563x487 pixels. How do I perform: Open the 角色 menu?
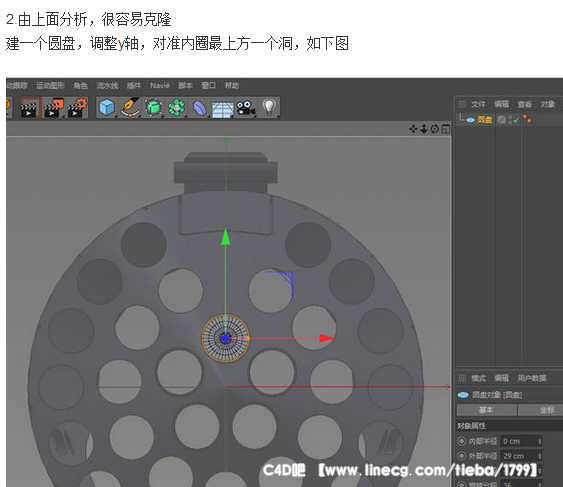[x=80, y=85]
